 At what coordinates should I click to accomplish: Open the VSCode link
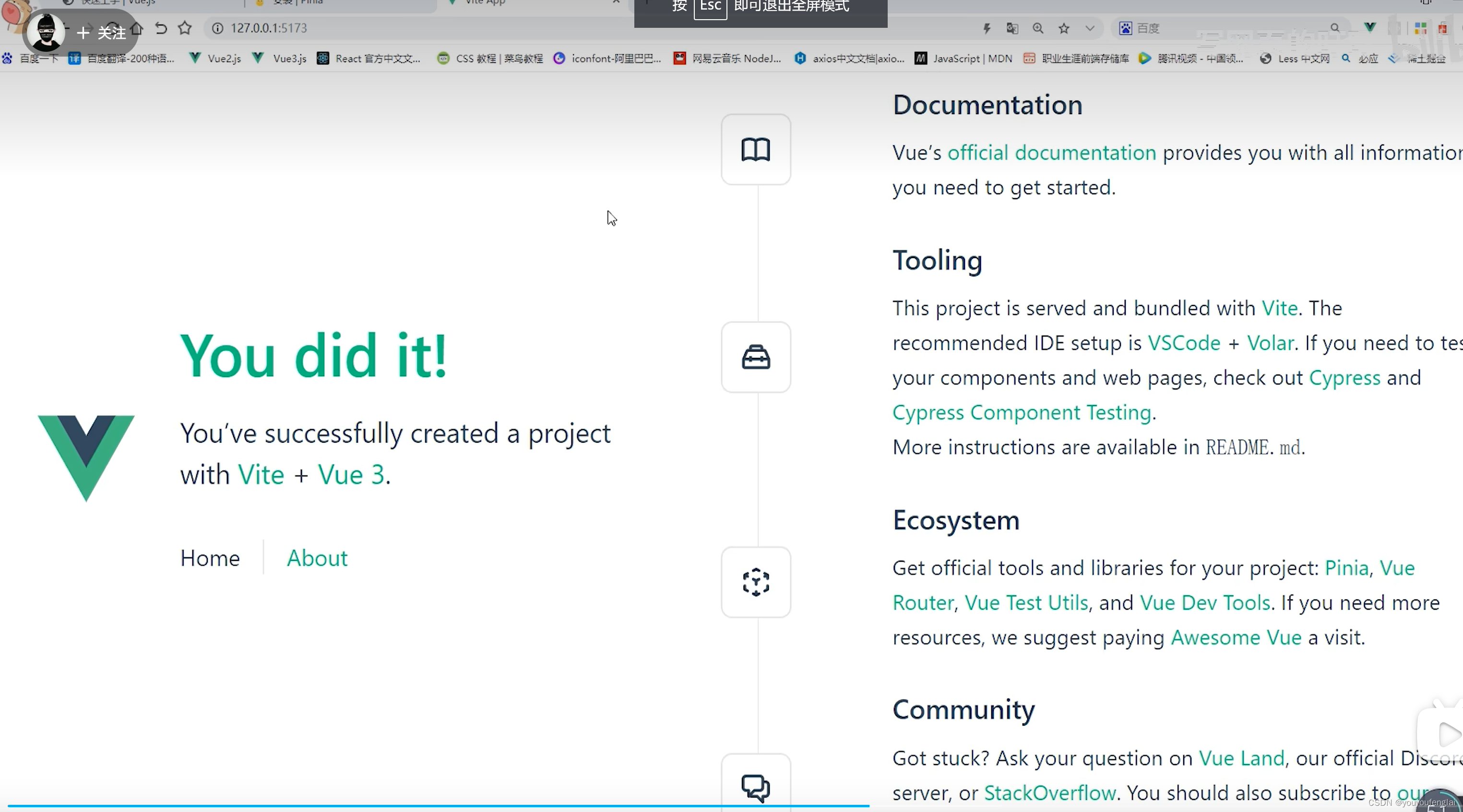pos(1184,343)
